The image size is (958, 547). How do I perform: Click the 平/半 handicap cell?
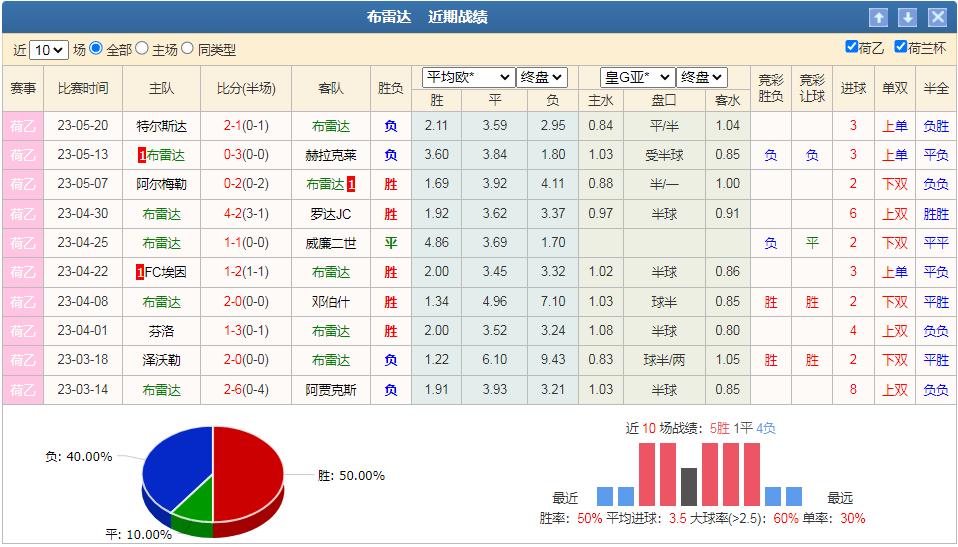[664, 126]
